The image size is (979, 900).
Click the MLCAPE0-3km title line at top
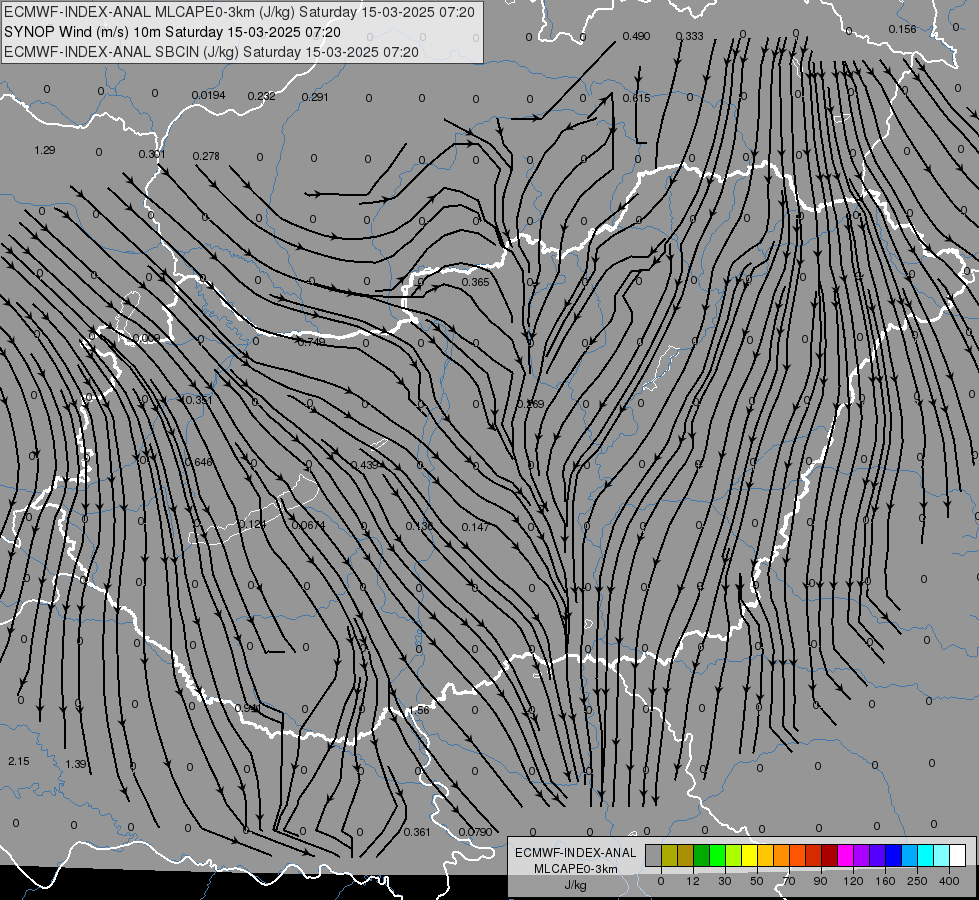point(239,12)
